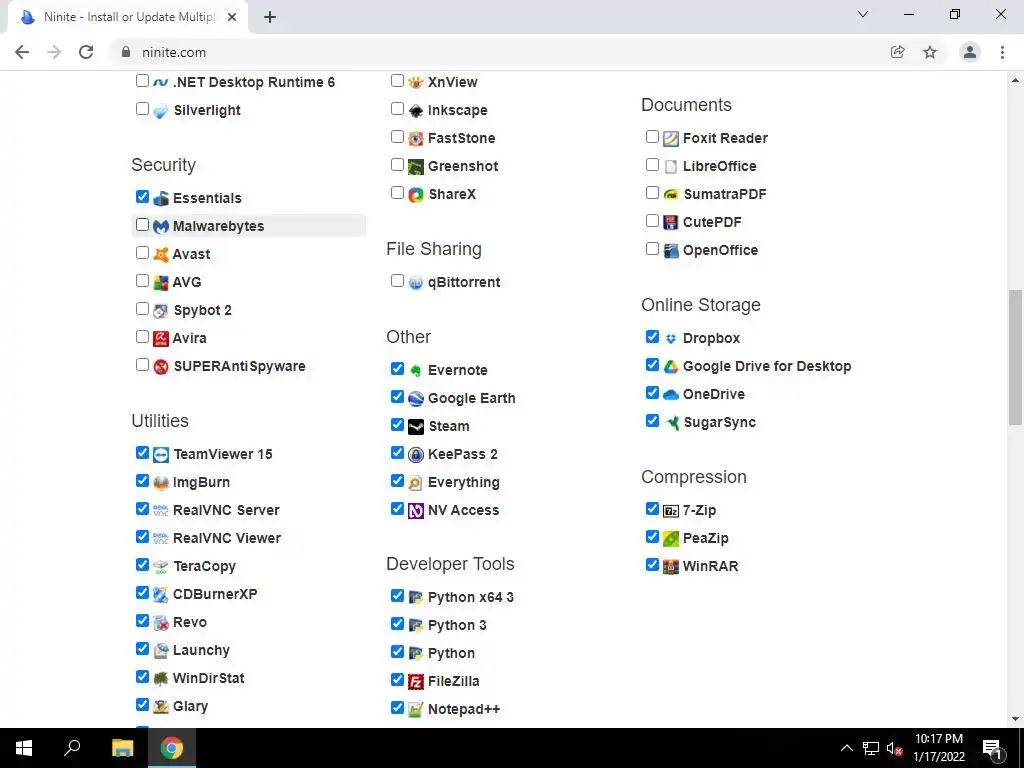Click the Evernote elephant icon

[416, 371]
